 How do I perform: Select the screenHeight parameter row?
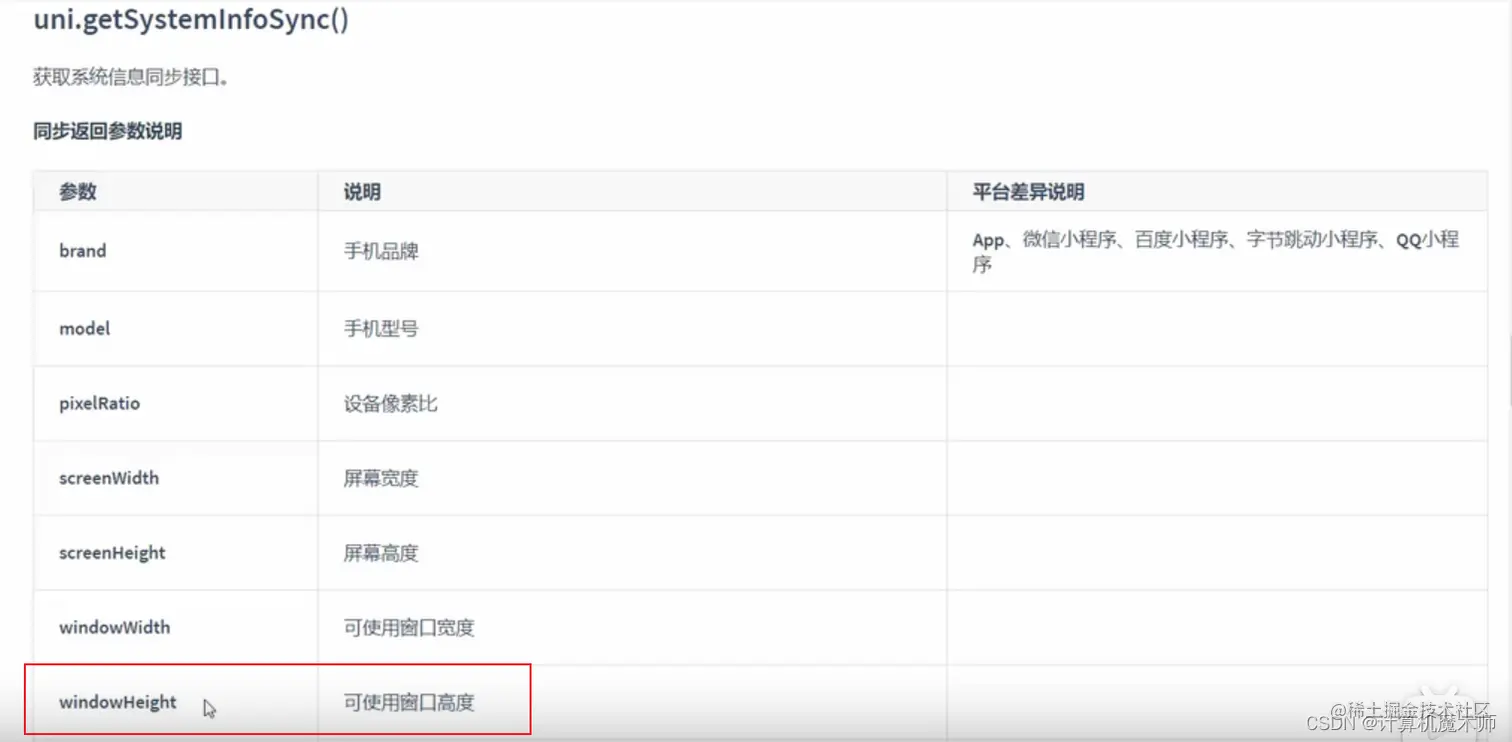(x=112, y=552)
